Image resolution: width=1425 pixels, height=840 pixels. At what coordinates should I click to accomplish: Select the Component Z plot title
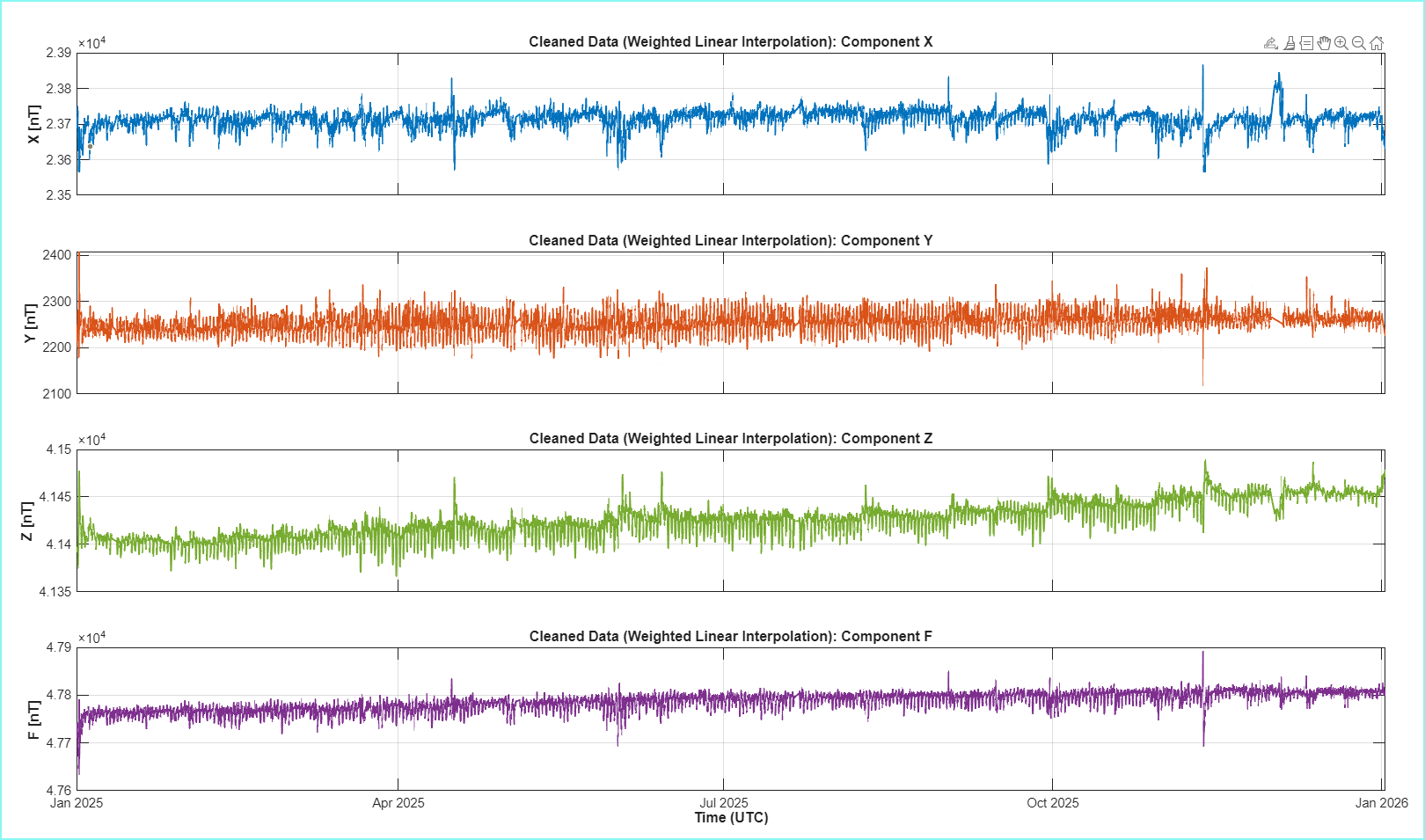731,438
